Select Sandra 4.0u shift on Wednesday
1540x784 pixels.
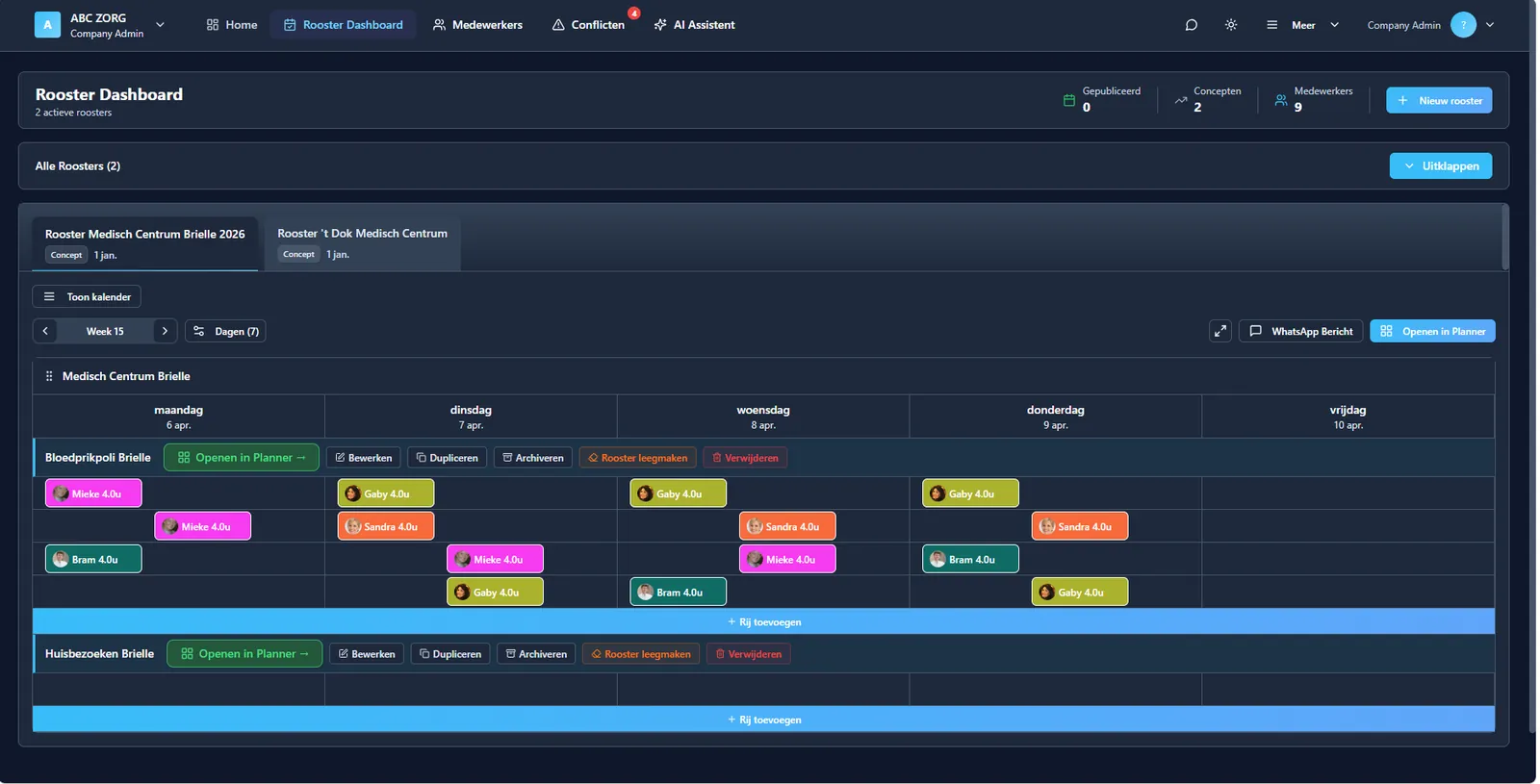pyautogui.click(x=787, y=526)
